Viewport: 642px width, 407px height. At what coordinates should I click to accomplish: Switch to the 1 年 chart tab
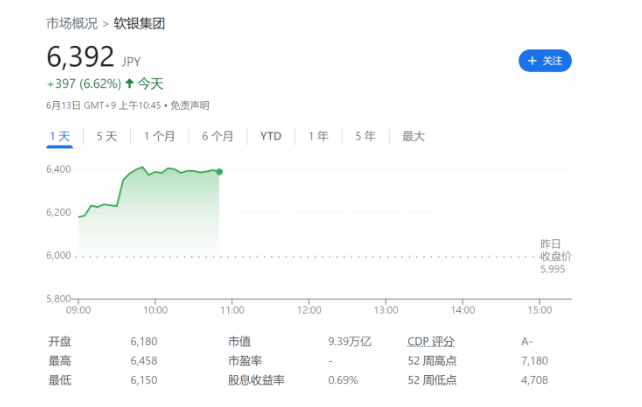pyautogui.click(x=319, y=136)
